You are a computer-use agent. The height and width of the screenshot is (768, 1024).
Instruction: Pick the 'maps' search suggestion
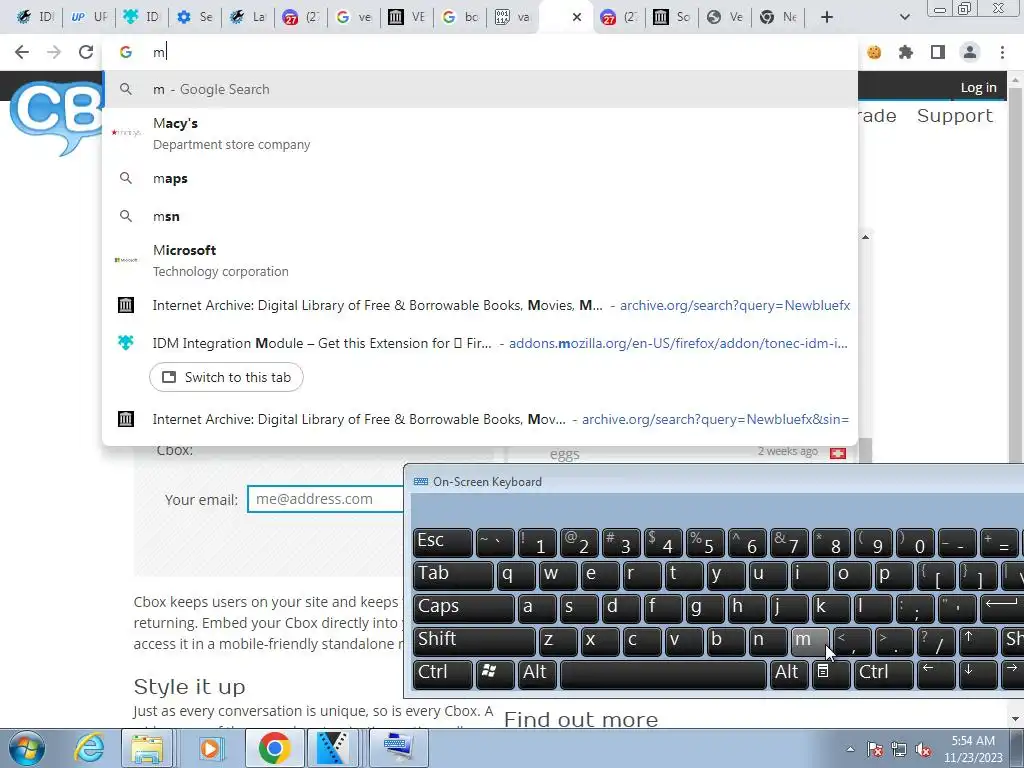(x=480, y=178)
